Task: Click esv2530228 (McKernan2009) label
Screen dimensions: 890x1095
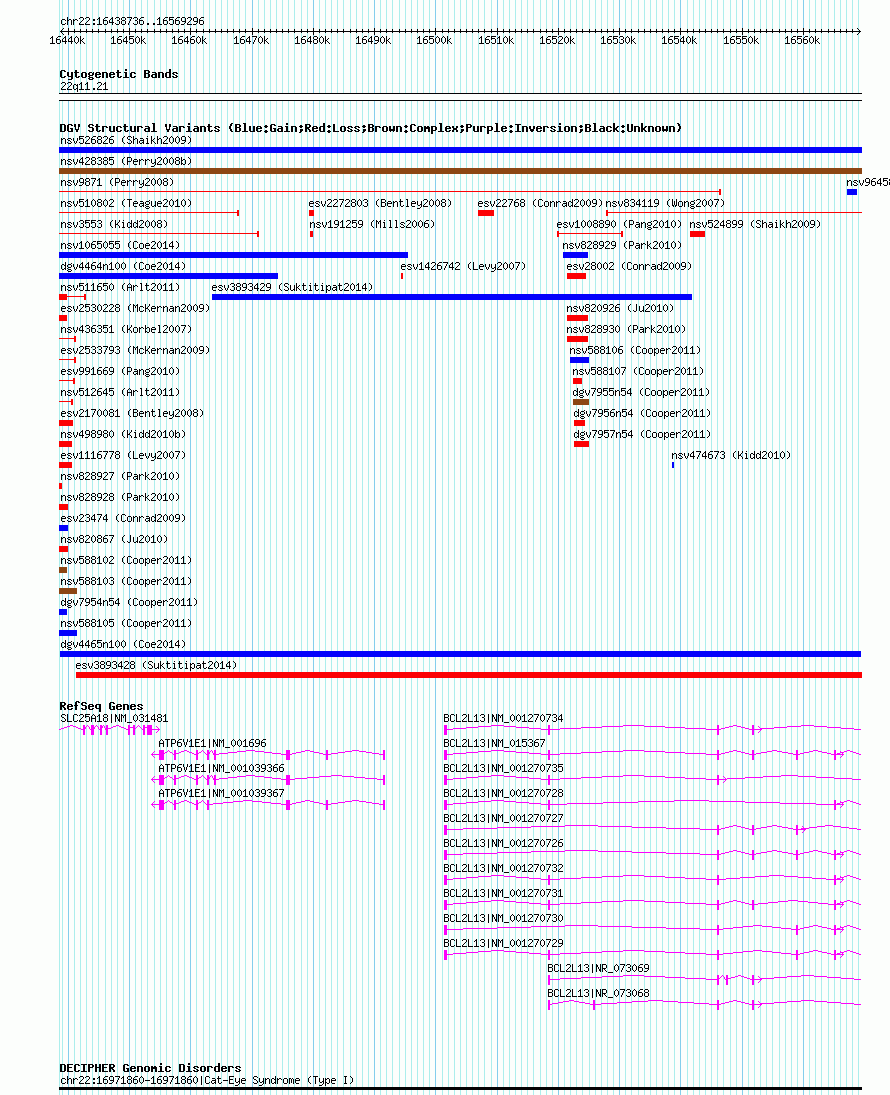Action: tap(135, 308)
